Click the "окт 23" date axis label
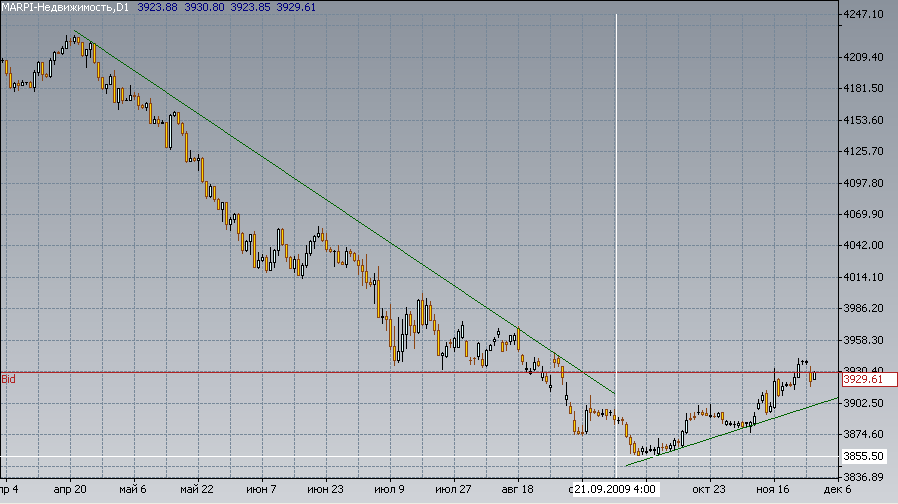 point(709,490)
